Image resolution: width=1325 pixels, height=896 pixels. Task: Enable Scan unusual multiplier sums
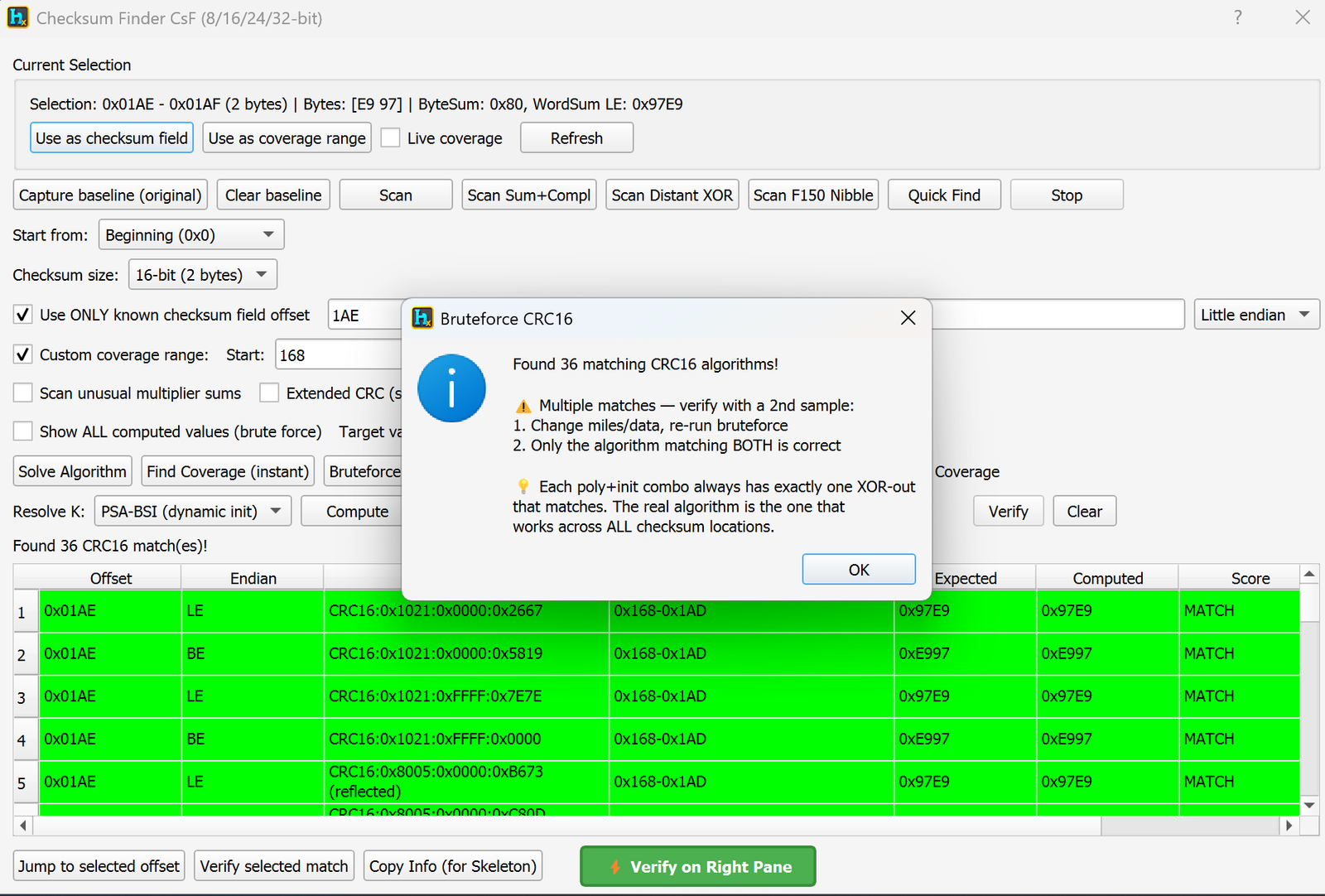click(x=23, y=393)
